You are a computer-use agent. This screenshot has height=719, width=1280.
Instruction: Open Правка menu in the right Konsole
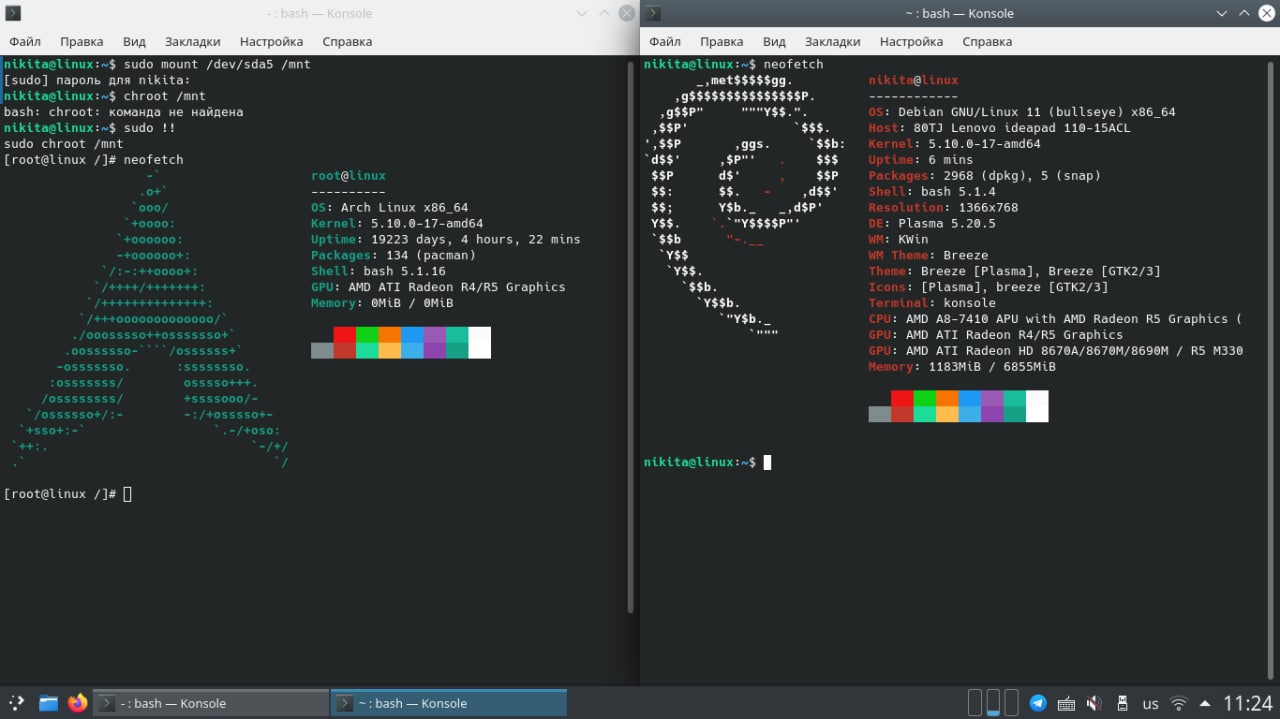pos(721,41)
